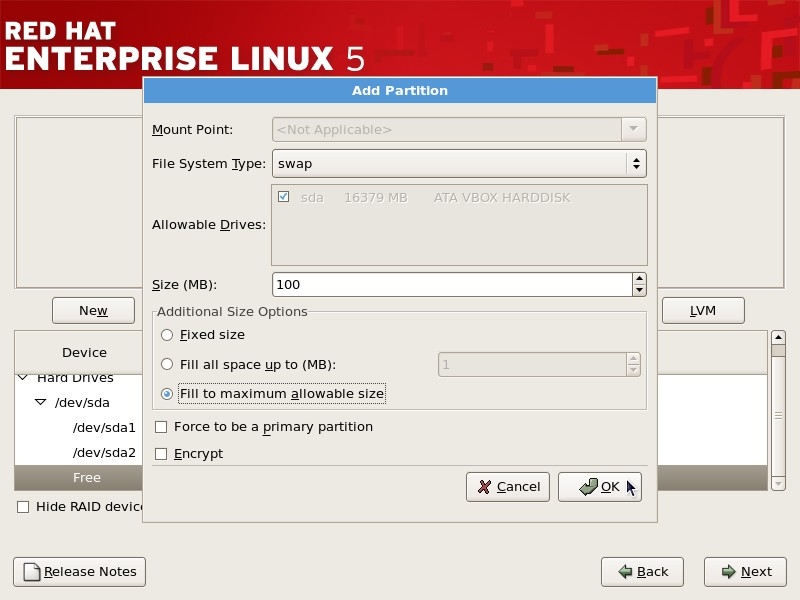Click the Fill all space up to value field

[532, 364]
